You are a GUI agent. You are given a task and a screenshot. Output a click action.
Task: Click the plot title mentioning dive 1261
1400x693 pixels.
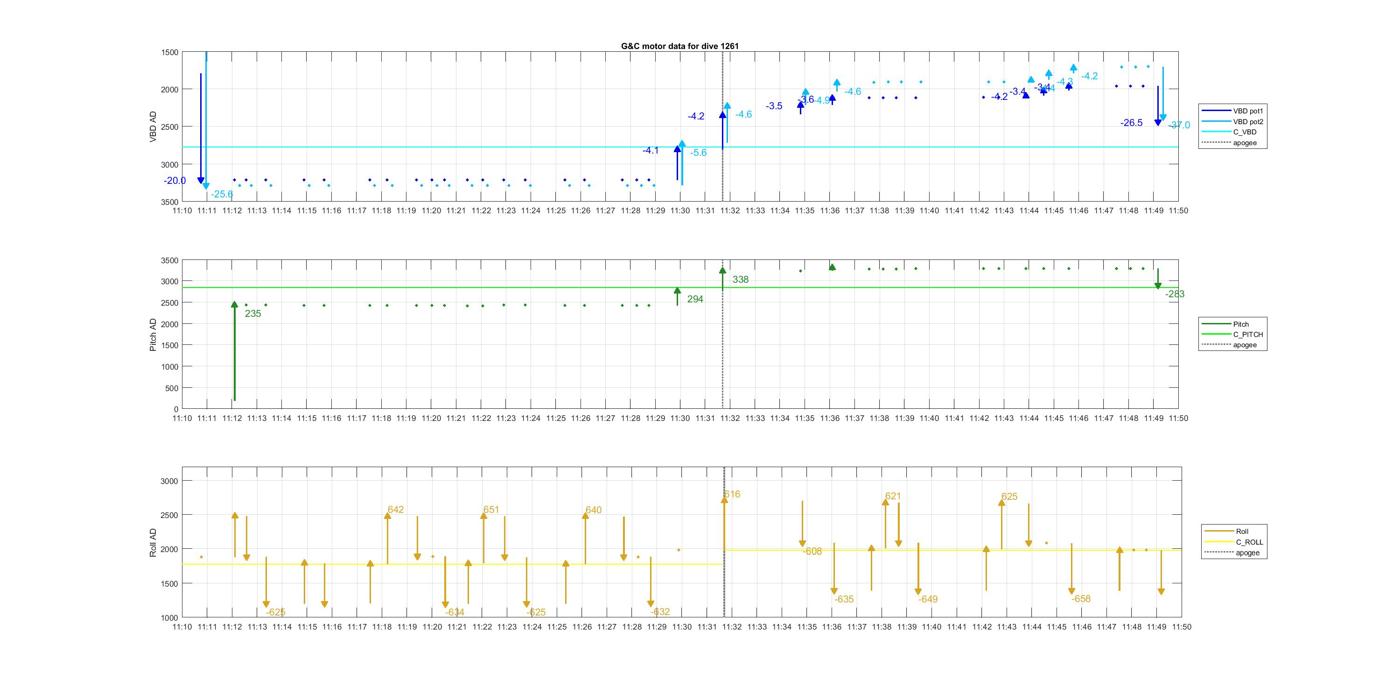[x=680, y=46]
